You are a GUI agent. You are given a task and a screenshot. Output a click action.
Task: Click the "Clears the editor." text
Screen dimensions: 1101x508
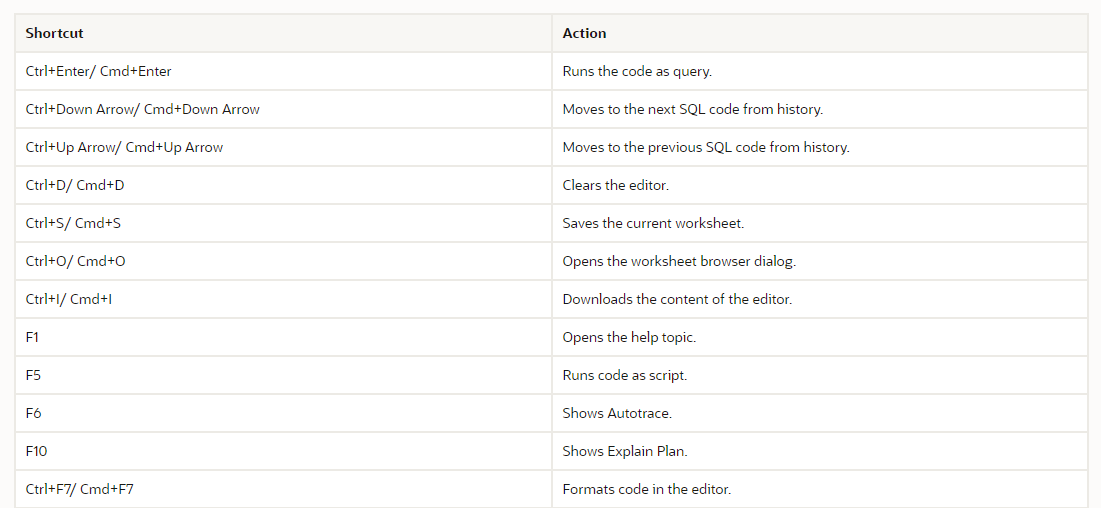pos(615,185)
